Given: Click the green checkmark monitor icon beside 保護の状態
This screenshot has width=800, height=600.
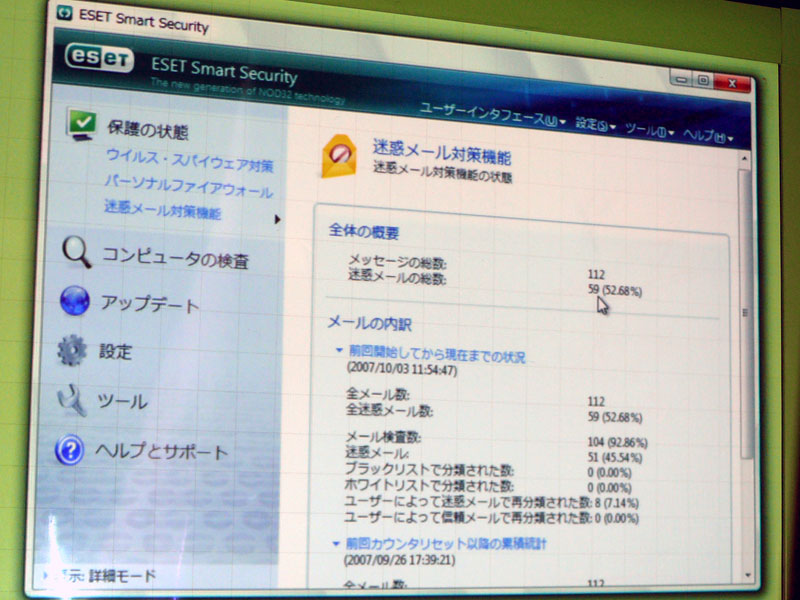Looking at the screenshot, I should click(x=82, y=124).
